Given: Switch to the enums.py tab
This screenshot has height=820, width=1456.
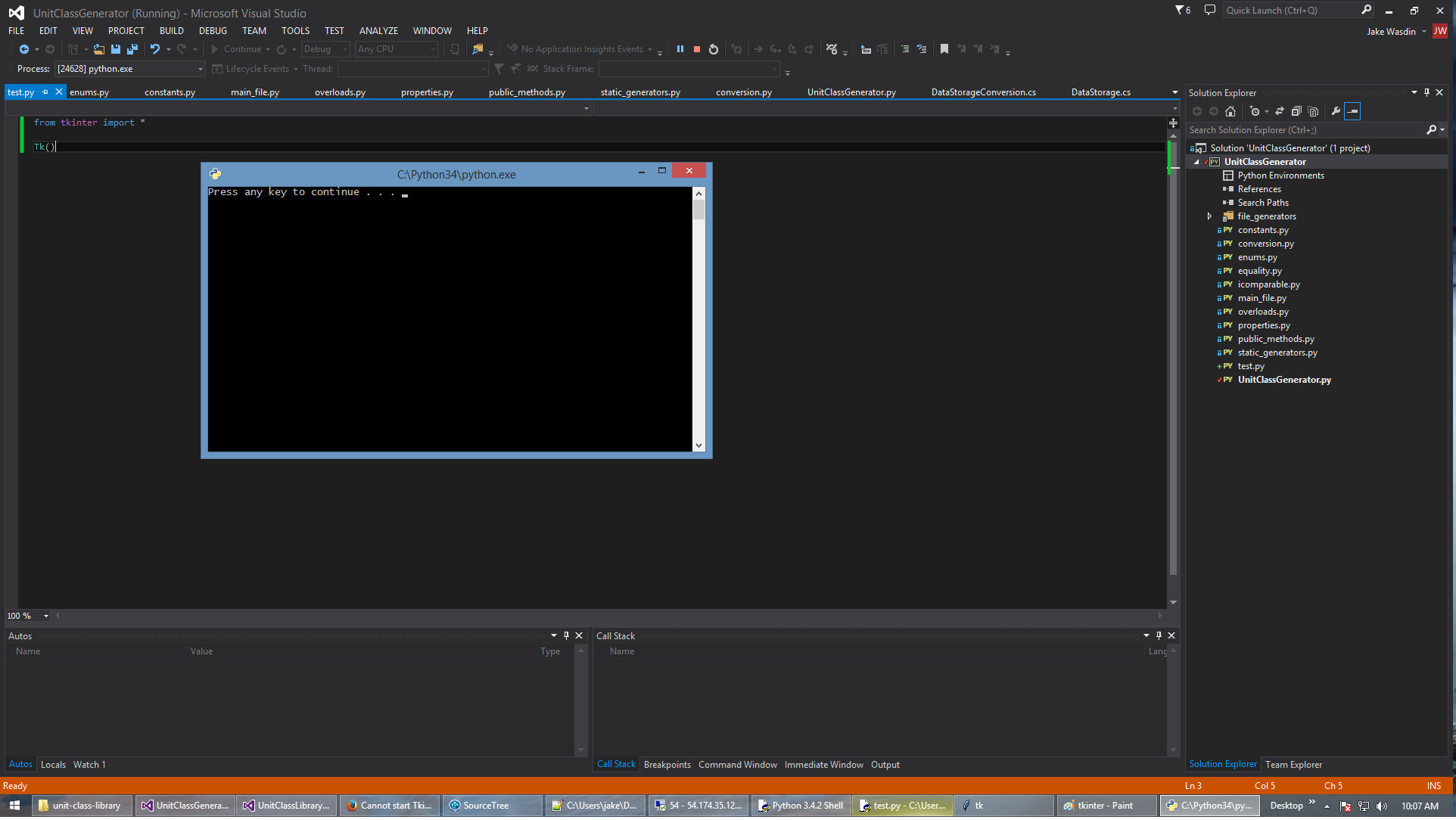Looking at the screenshot, I should 89,92.
